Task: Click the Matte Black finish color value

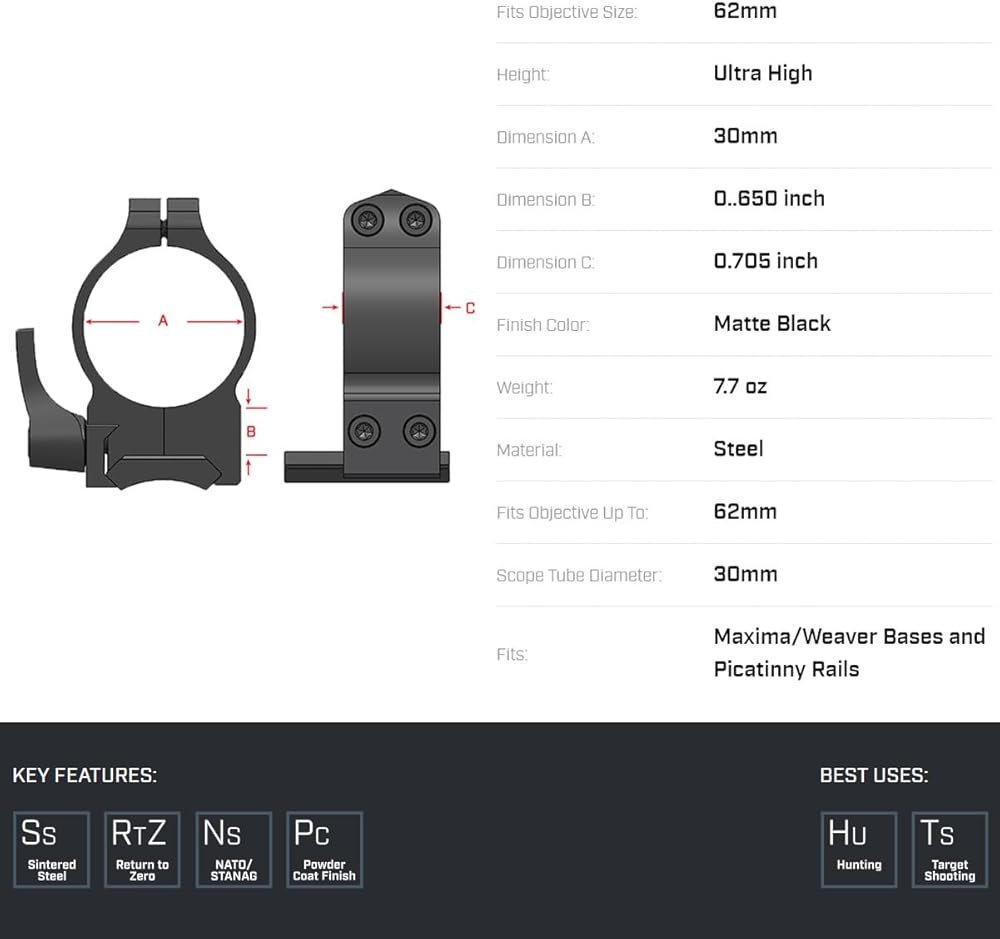Action: click(772, 324)
